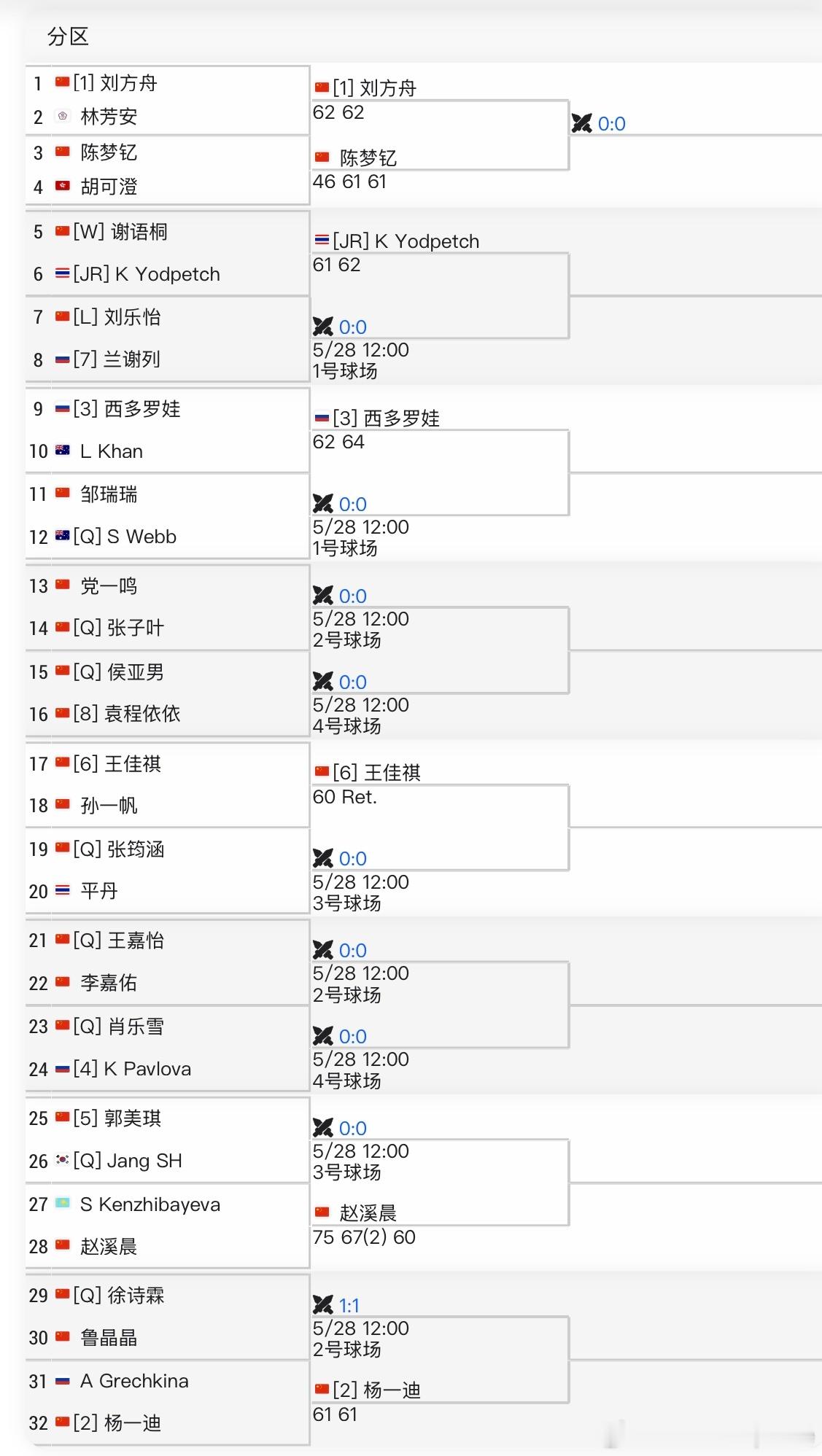Click 分区 section header
Viewport: 822px width, 1456px height.
pyautogui.click(x=68, y=36)
